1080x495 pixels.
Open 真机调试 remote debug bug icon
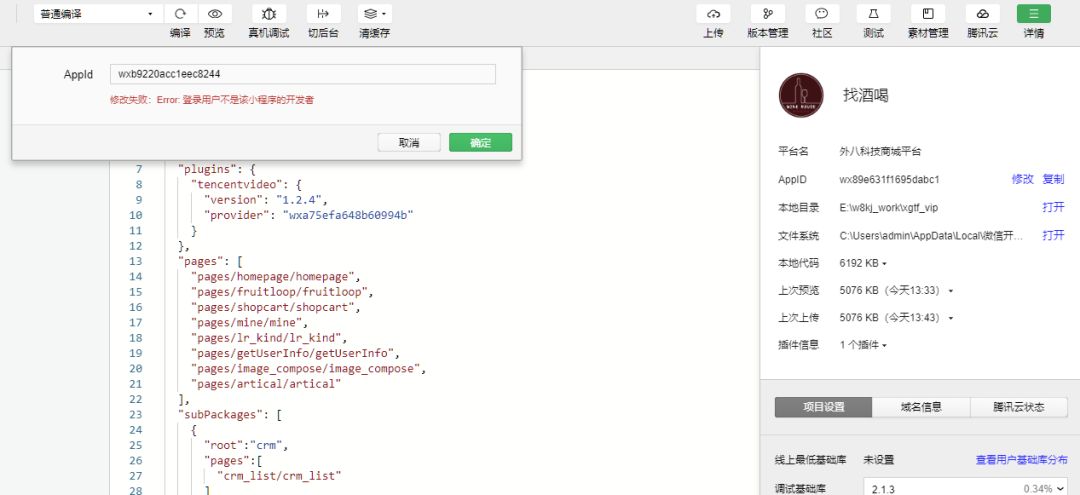pyautogui.click(x=269, y=14)
